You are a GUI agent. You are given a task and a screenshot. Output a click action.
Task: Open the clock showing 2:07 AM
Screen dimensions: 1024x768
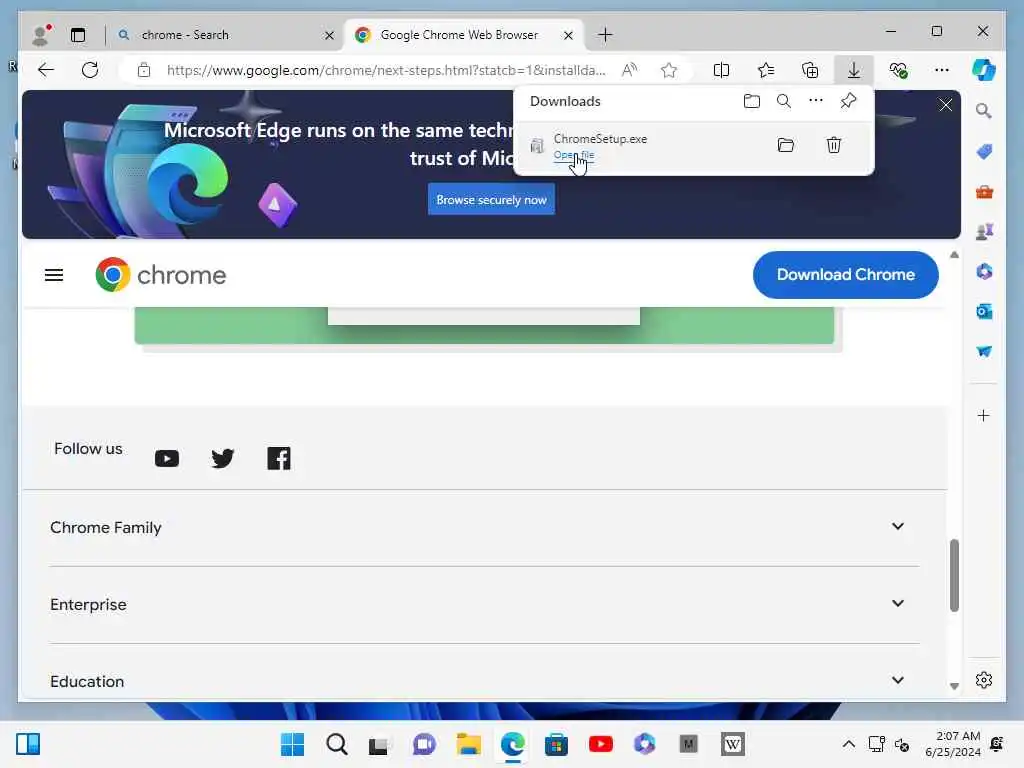953,744
